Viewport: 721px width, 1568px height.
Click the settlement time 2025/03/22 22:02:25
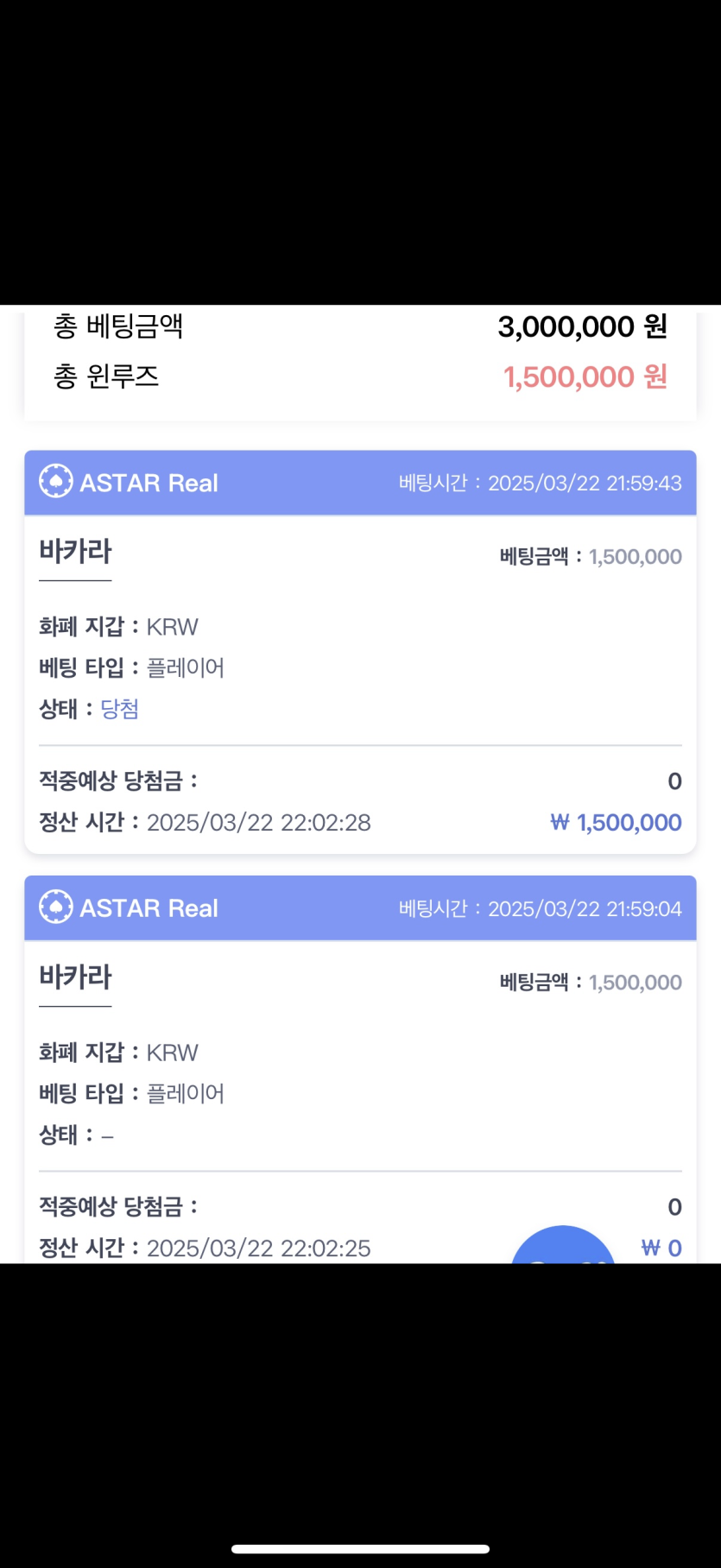click(x=258, y=1248)
